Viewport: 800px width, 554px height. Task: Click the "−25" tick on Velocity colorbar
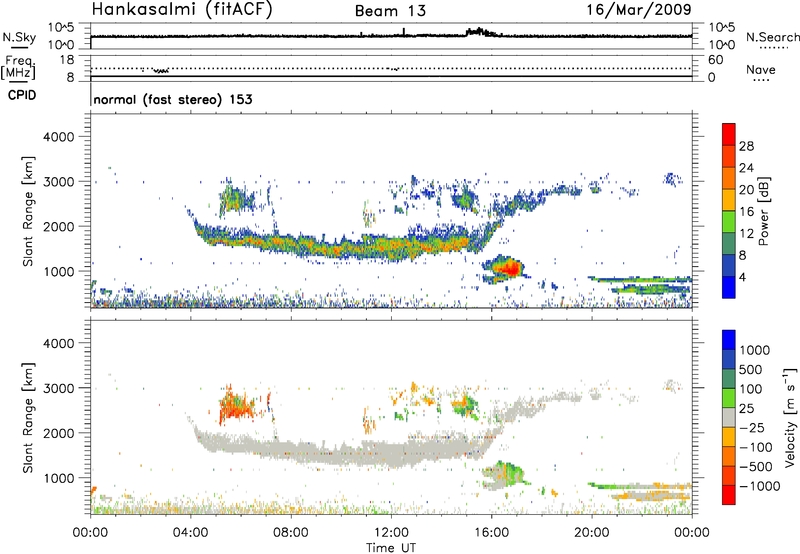pos(752,427)
